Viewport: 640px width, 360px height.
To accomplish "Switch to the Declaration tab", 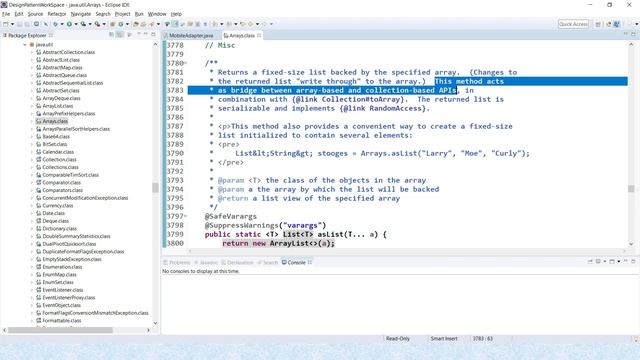I will pyautogui.click(x=238, y=262).
